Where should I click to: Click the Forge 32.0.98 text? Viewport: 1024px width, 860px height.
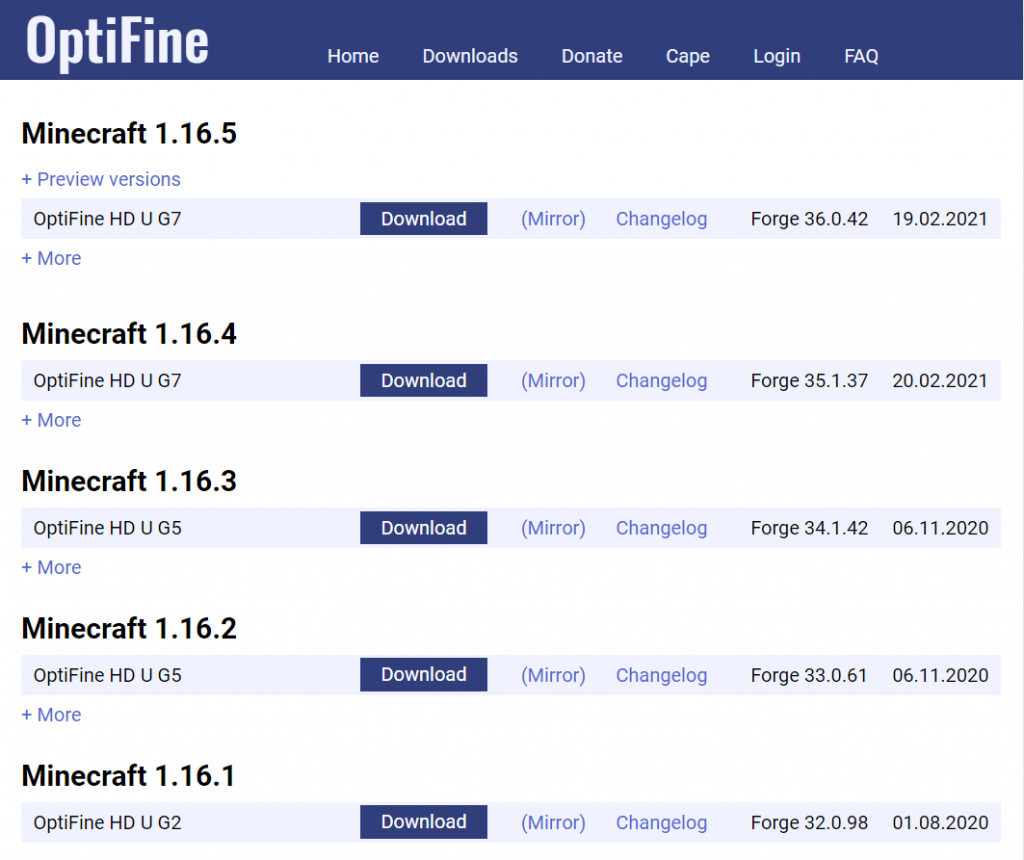coord(809,822)
